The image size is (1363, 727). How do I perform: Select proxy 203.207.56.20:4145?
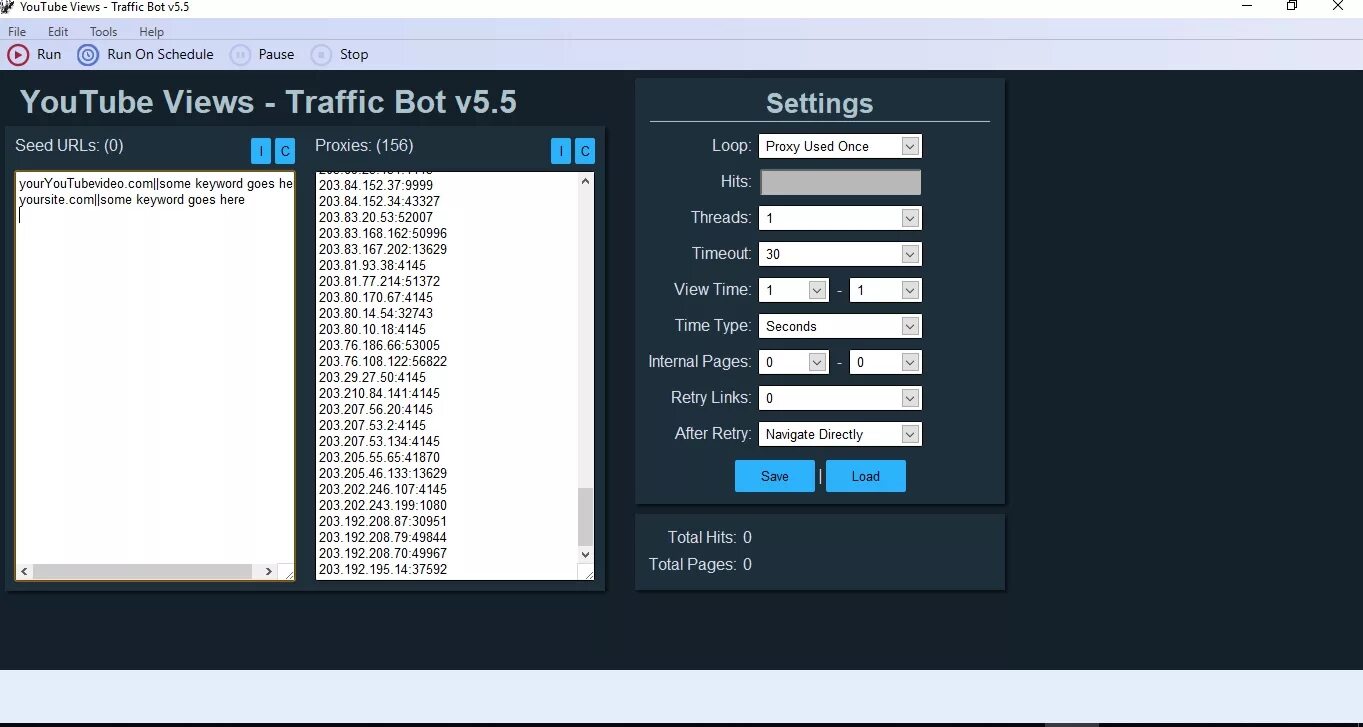376,409
